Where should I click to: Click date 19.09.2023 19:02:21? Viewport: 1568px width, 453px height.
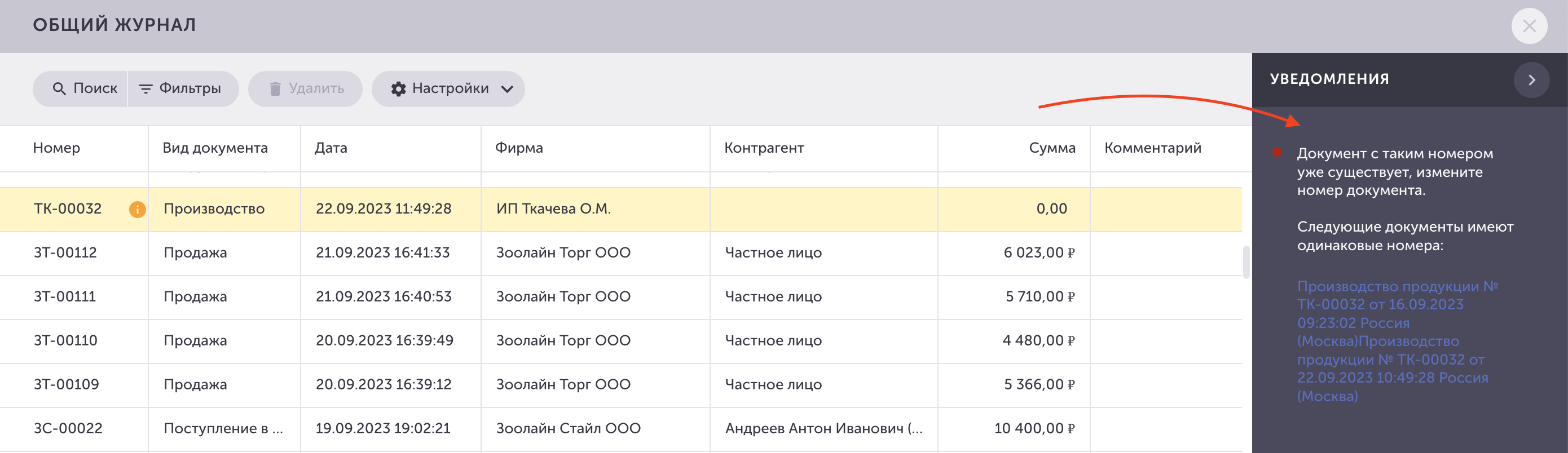(383, 428)
